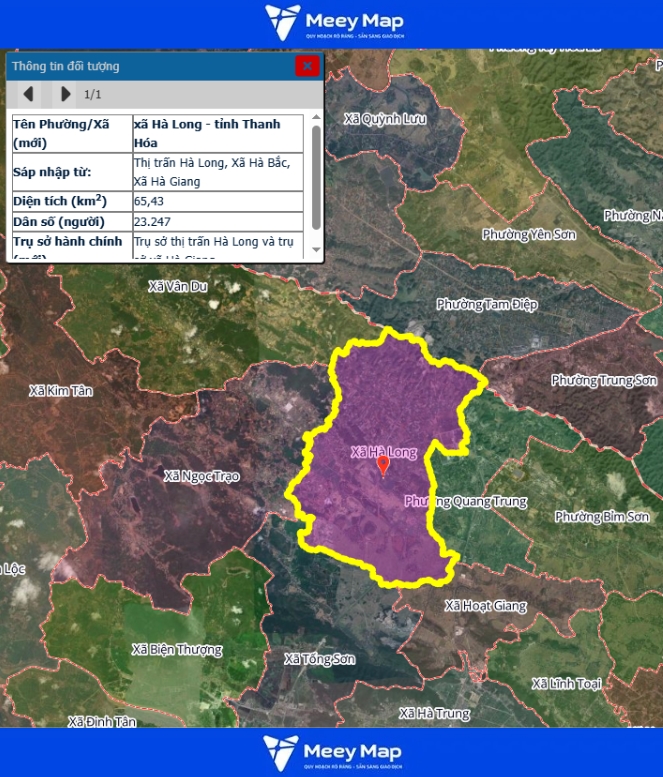Click the info panel scrollbar up arrow
This screenshot has height=777, width=663.
(x=316, y=118)
